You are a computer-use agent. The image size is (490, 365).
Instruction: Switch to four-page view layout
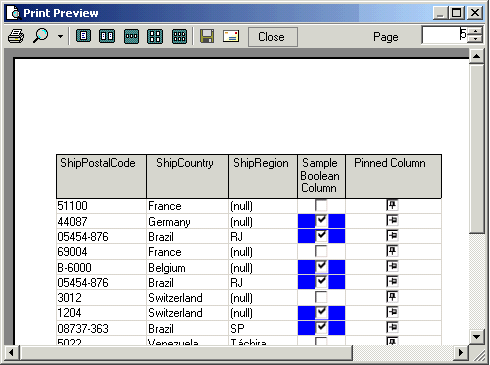coord(155,36)
